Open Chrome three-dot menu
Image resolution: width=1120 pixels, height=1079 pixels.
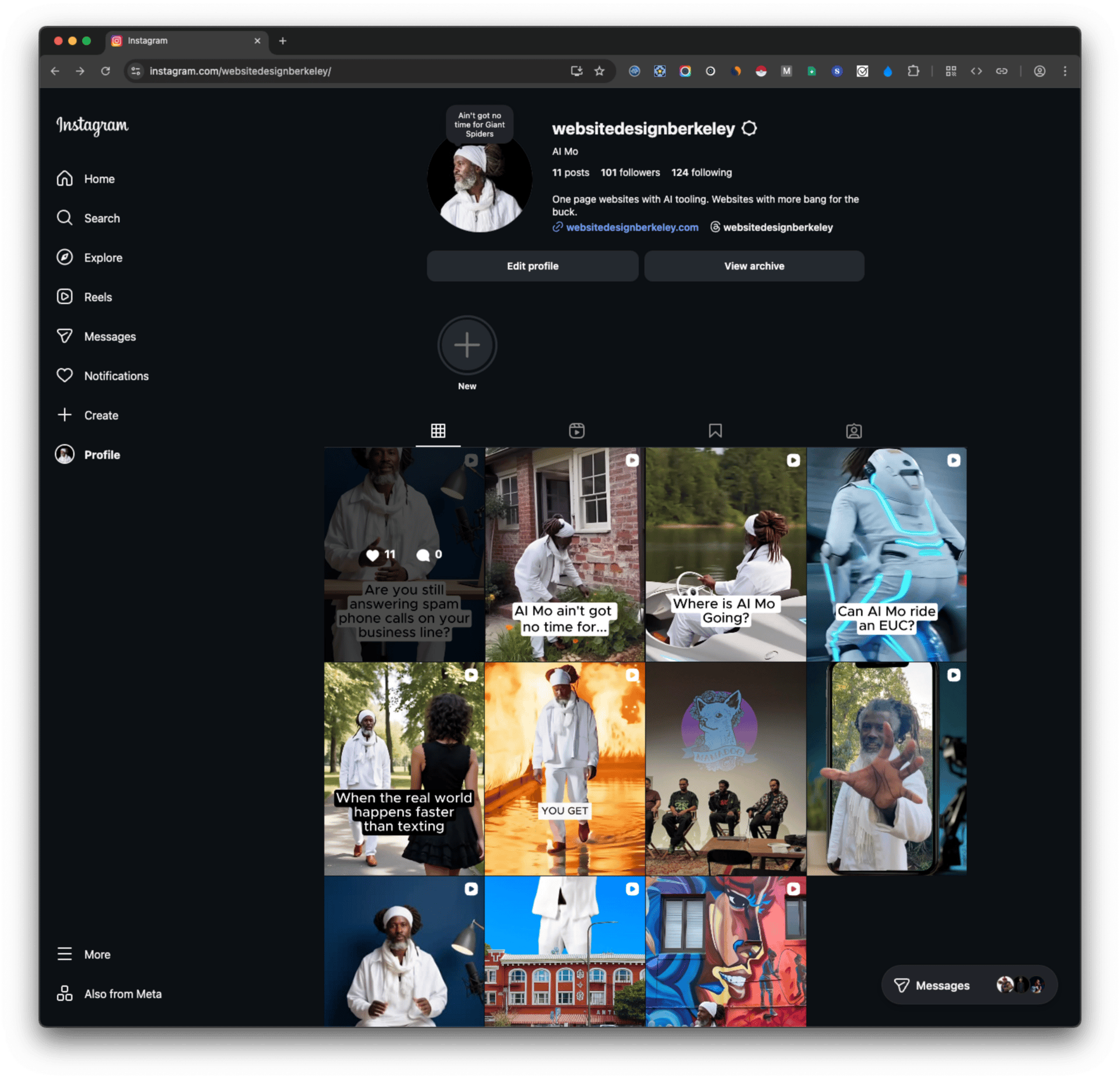[1065, 71]
